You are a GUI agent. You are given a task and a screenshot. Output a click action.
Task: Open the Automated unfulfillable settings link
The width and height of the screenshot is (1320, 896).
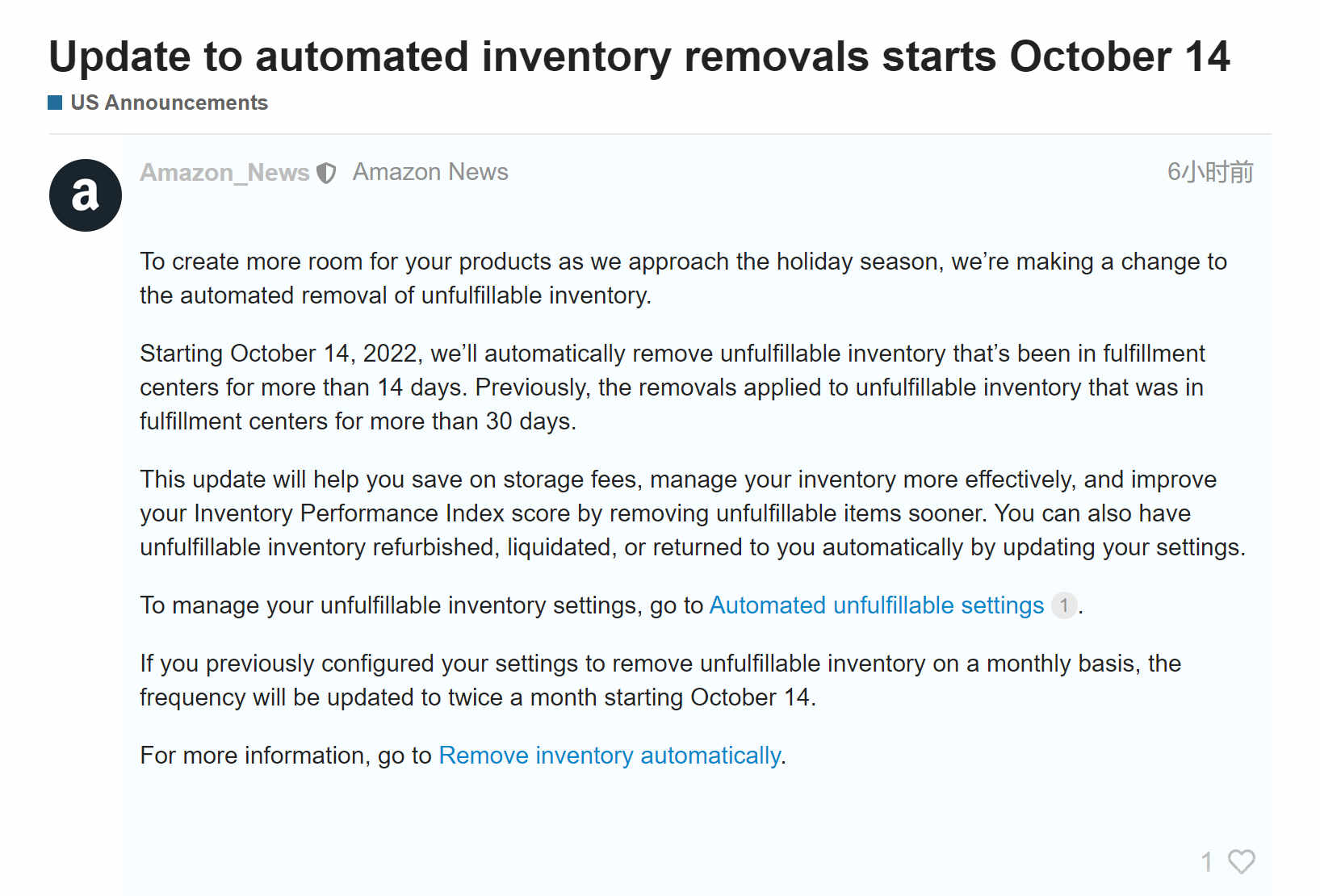click(x=877, y=605)
